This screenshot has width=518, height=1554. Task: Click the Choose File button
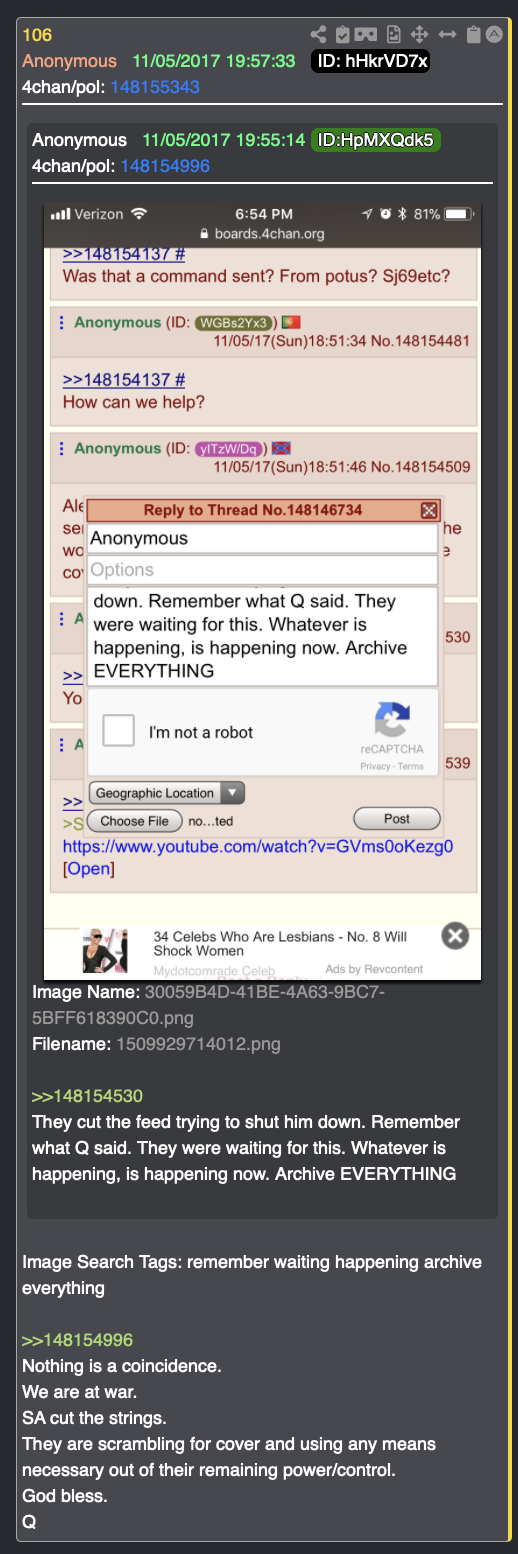click(x=135, y=821)
